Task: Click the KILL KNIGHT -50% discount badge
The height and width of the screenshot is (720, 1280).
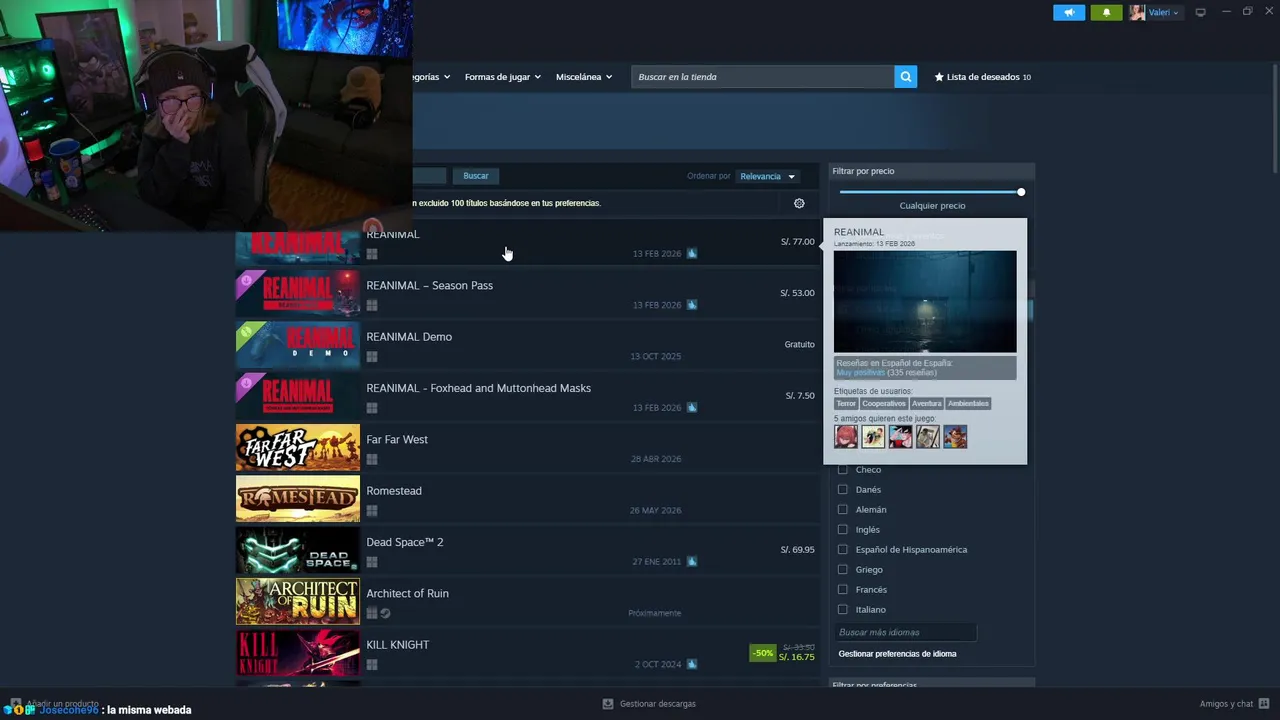Action: 763,653
